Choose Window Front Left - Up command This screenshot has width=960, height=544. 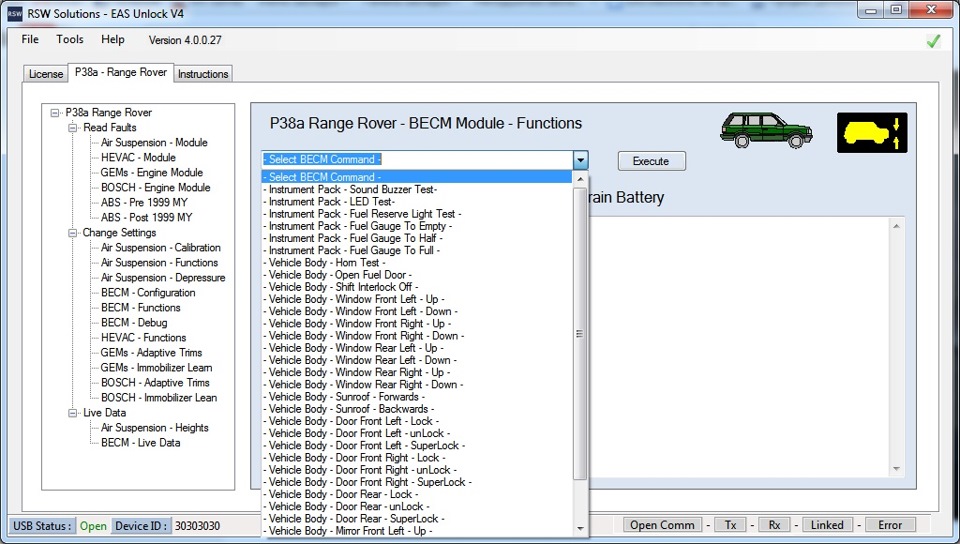click(417, 299)
